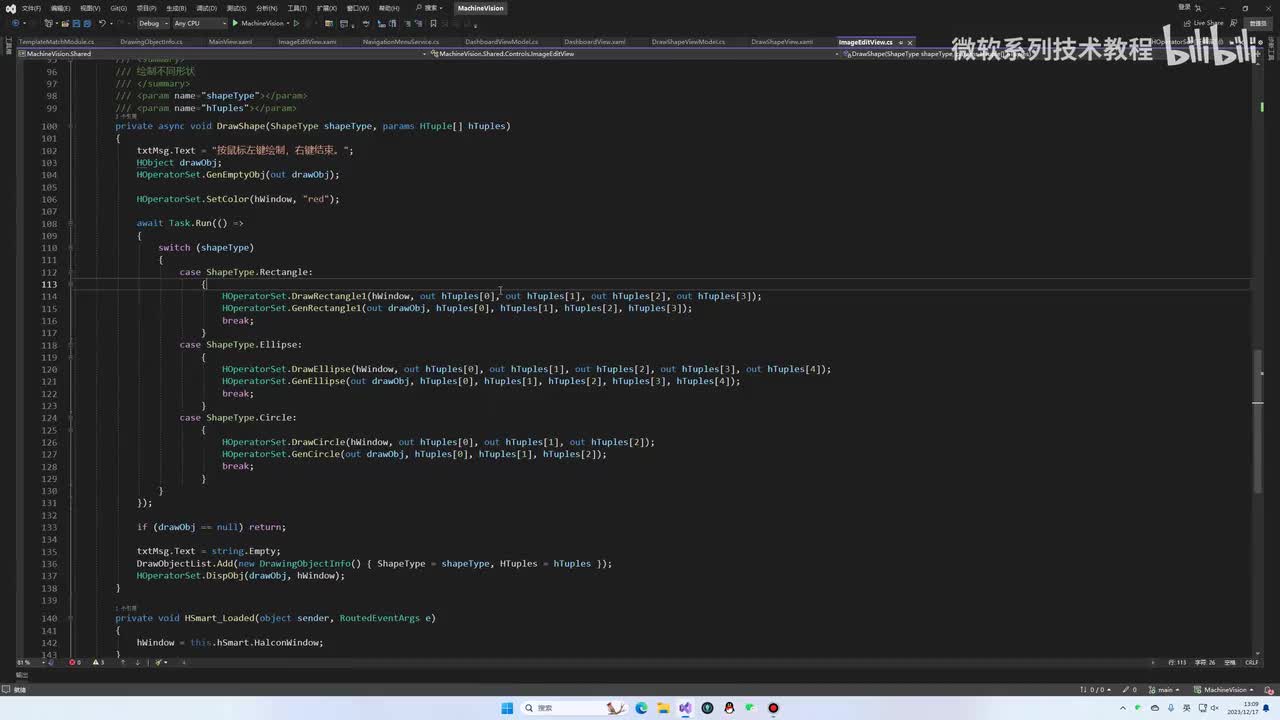Image resolution: width=1280 pixels, height=720 pixels.
Task: Switch to the DrawShapeView.xaml tab
Action: [x=782, y=42]
